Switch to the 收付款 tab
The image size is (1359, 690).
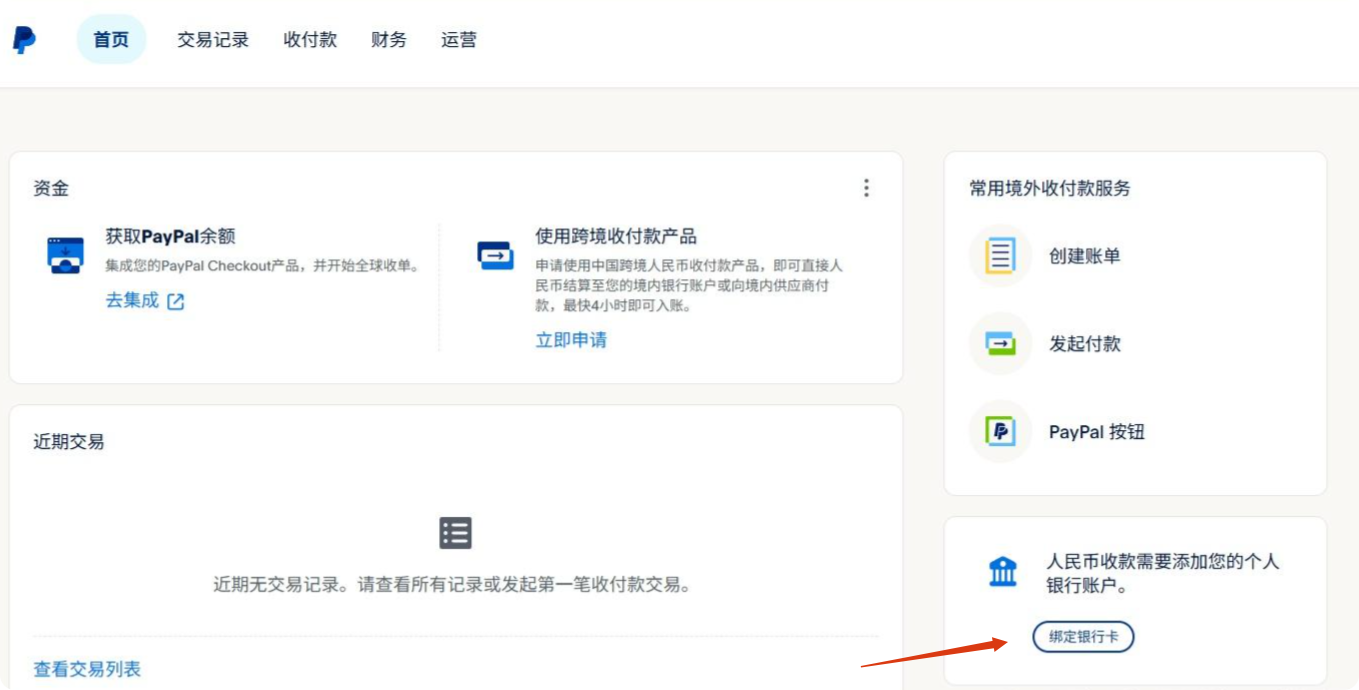[308, 39]
